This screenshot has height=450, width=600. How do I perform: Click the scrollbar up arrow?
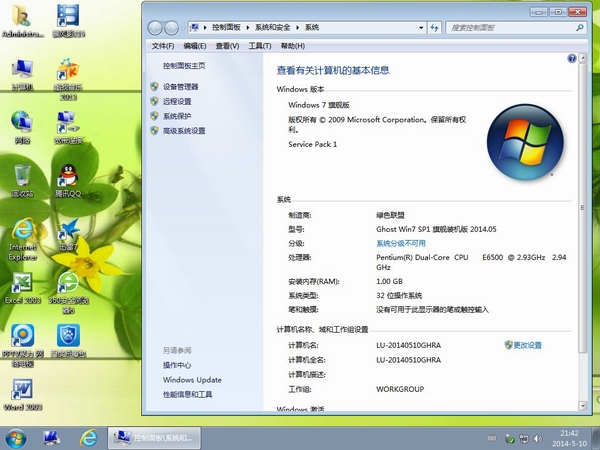[582, 59]
